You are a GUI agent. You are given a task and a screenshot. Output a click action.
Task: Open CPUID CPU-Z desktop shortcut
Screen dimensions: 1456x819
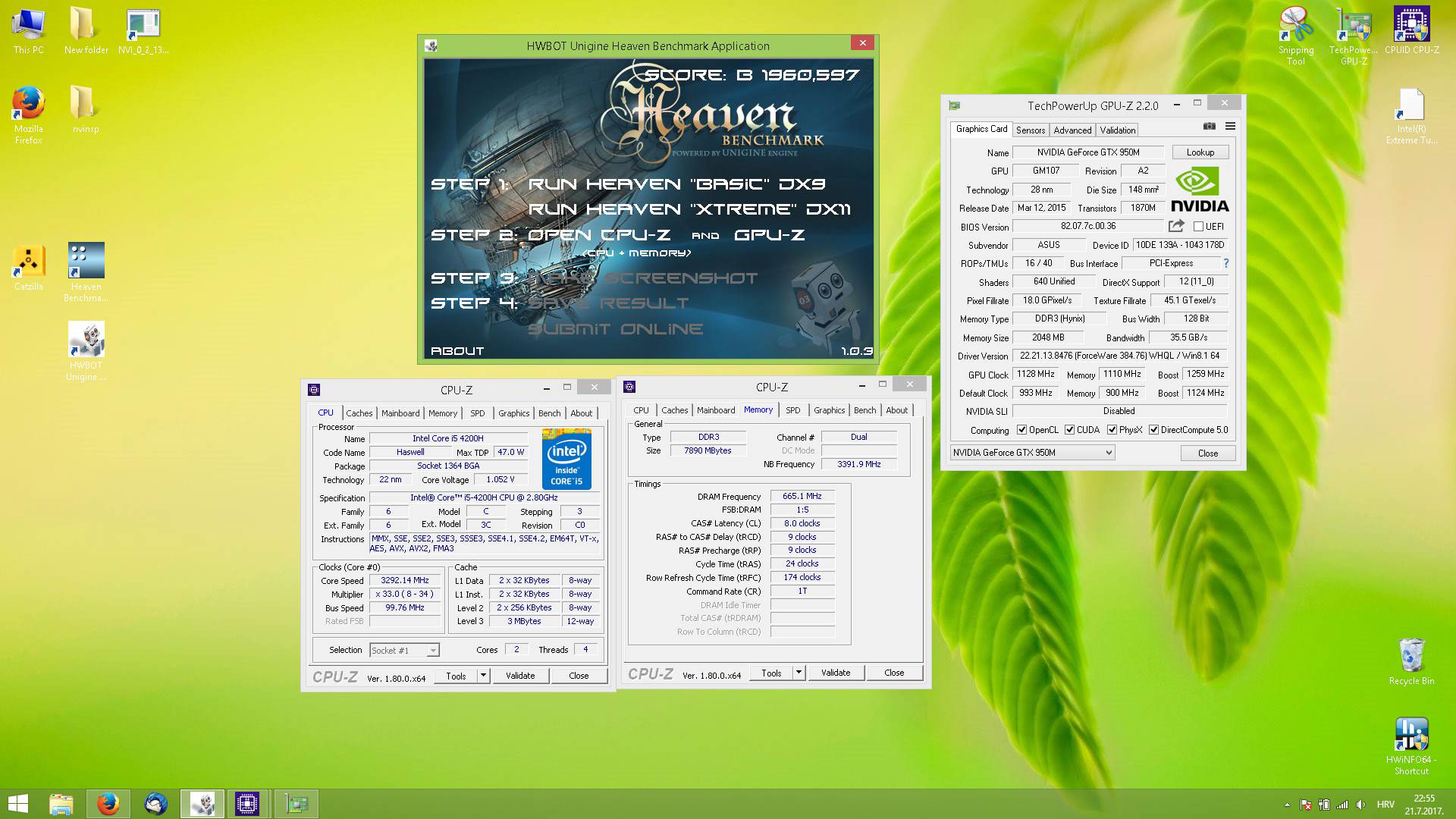(x=1411, y=31)
